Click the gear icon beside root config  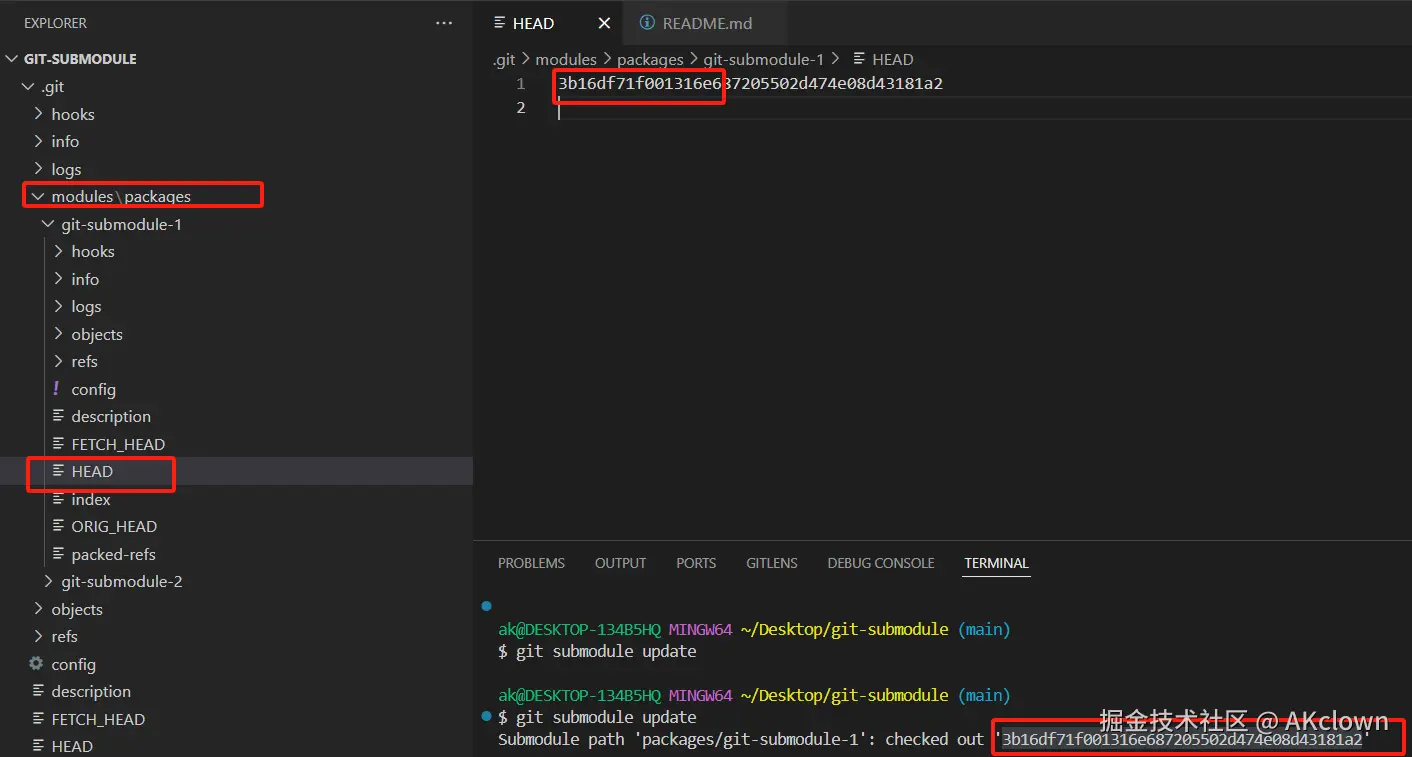click(36, 664)
